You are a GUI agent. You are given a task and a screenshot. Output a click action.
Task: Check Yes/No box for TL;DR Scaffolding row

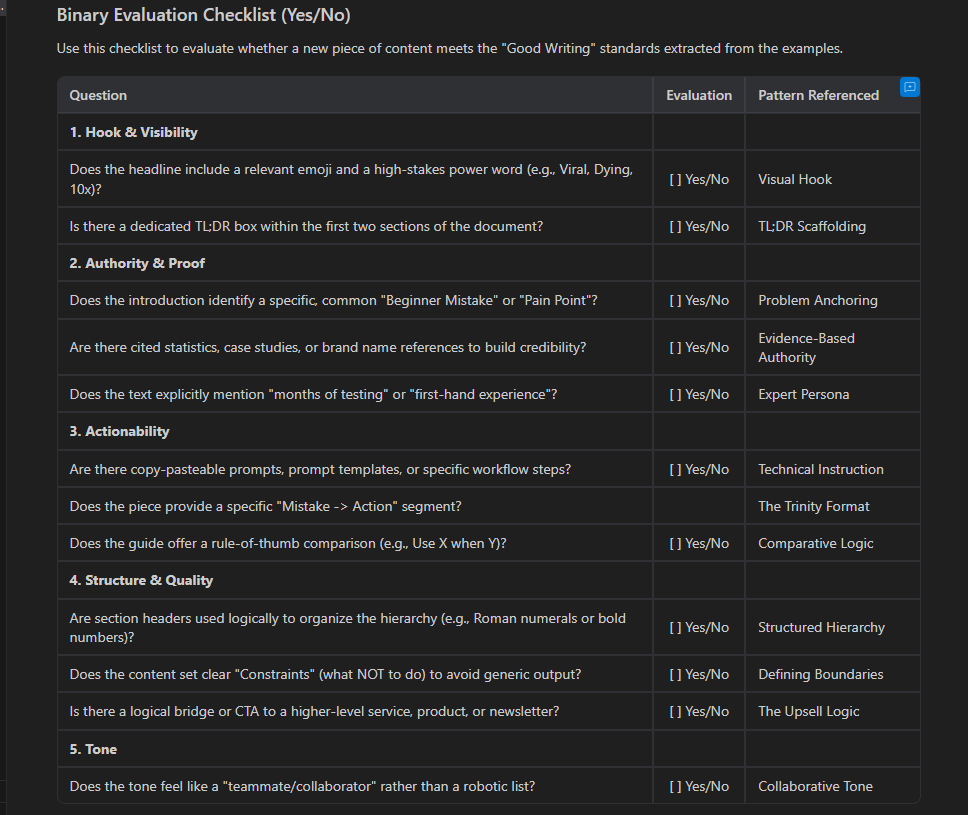(675, 227)
